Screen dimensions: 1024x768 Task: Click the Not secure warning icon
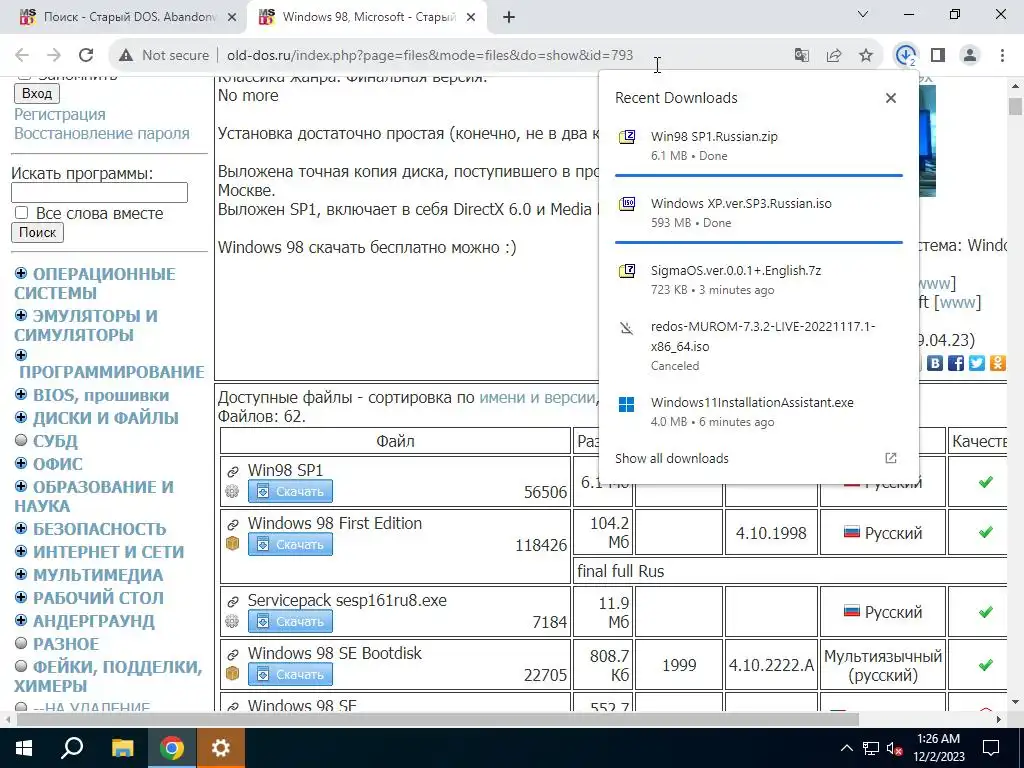[126, 56]
